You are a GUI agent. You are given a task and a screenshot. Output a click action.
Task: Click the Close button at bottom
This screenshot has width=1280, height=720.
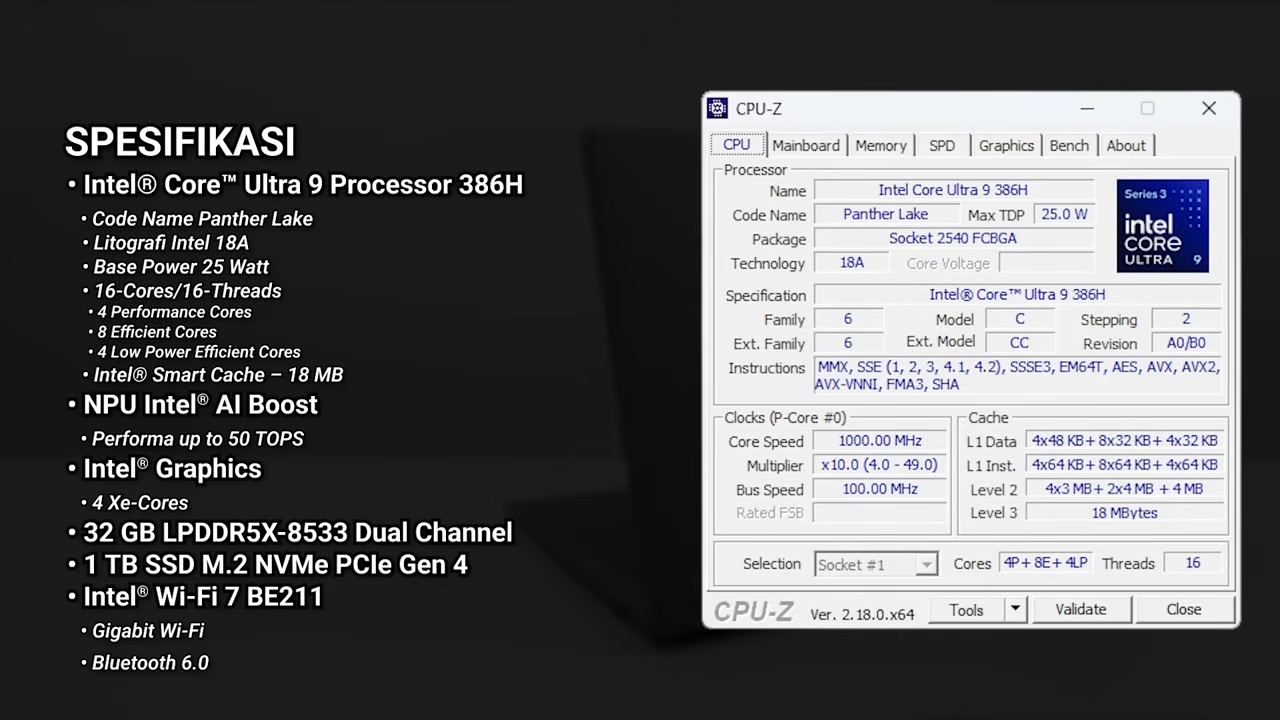pyautogui.click(x=1184, y=609)
